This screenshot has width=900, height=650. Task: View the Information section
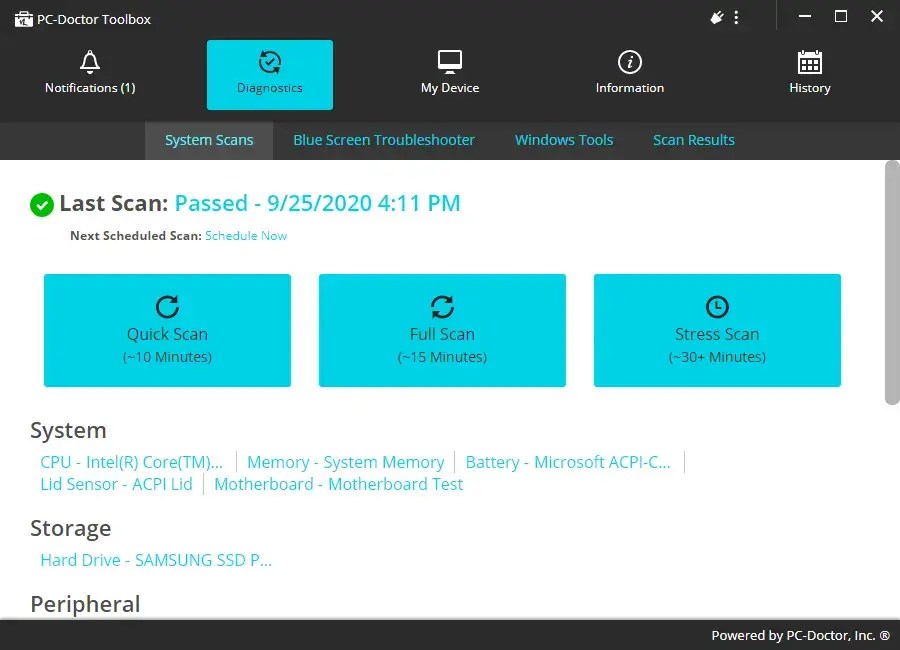629,73
